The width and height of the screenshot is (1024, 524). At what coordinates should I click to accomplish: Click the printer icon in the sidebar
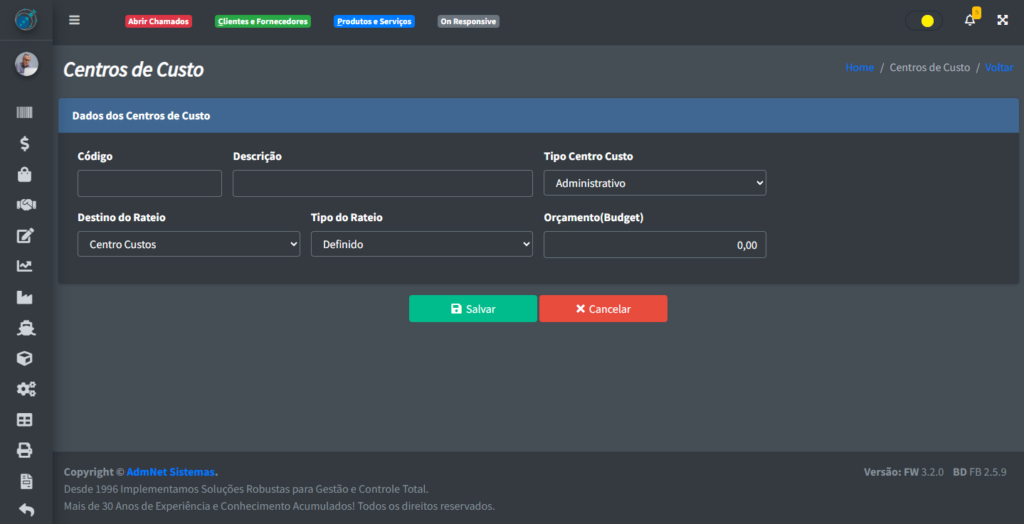point(25,450)
